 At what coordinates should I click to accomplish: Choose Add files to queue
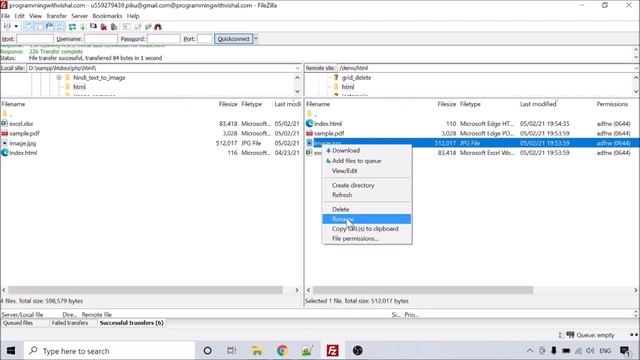click(367, 161)
